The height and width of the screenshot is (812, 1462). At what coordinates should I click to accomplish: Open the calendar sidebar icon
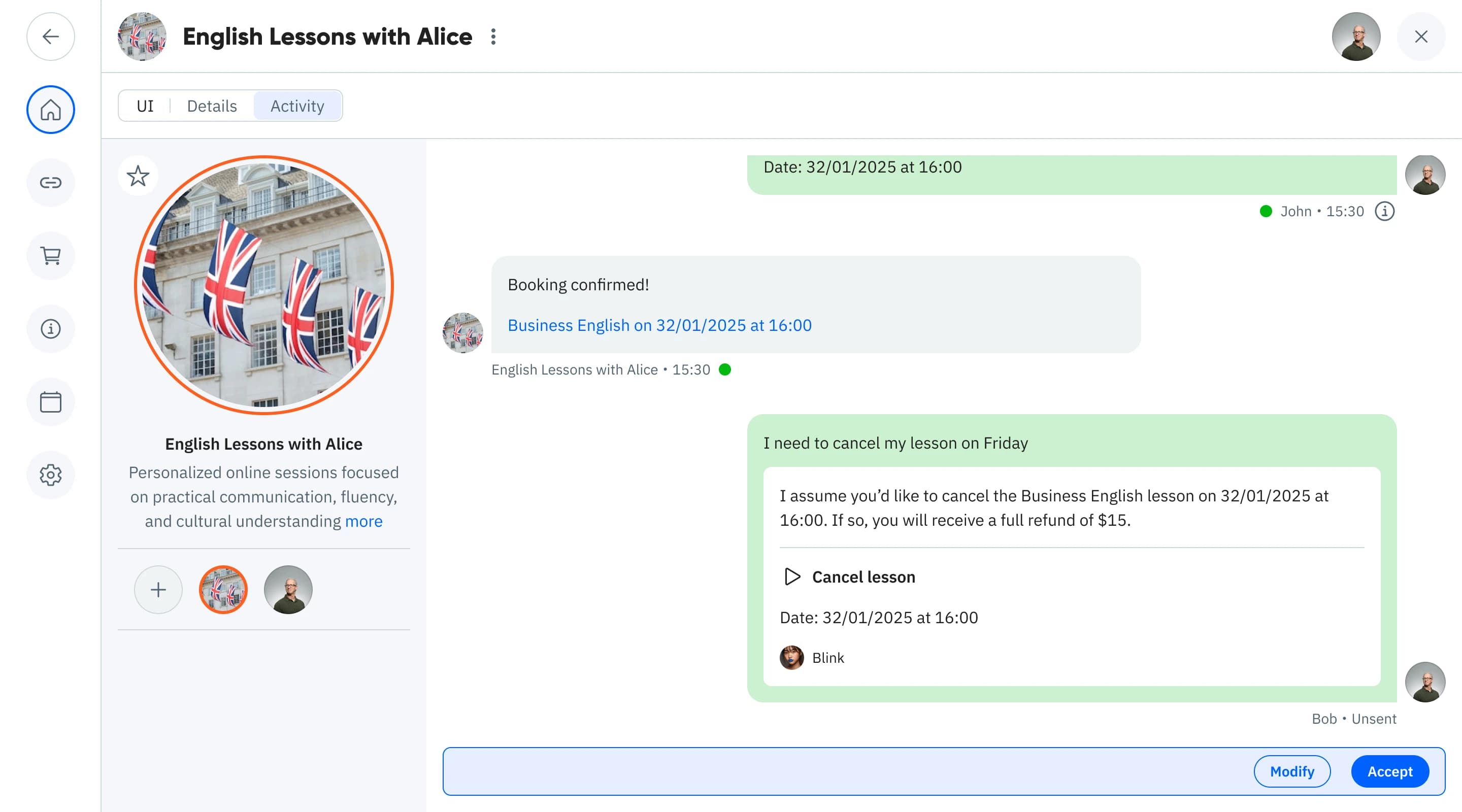point(51,402)
